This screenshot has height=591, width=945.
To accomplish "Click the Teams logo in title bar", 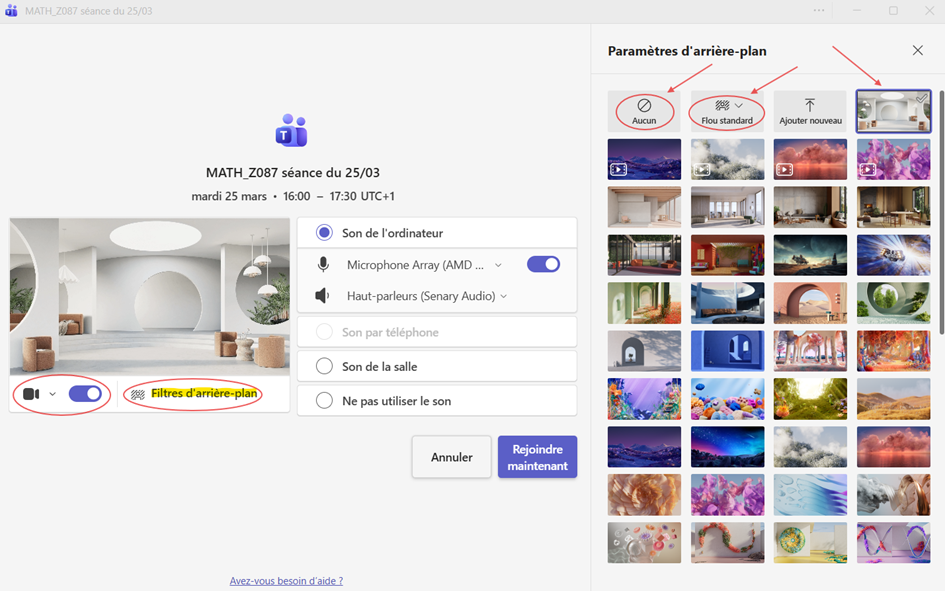I will coord(11,11).
